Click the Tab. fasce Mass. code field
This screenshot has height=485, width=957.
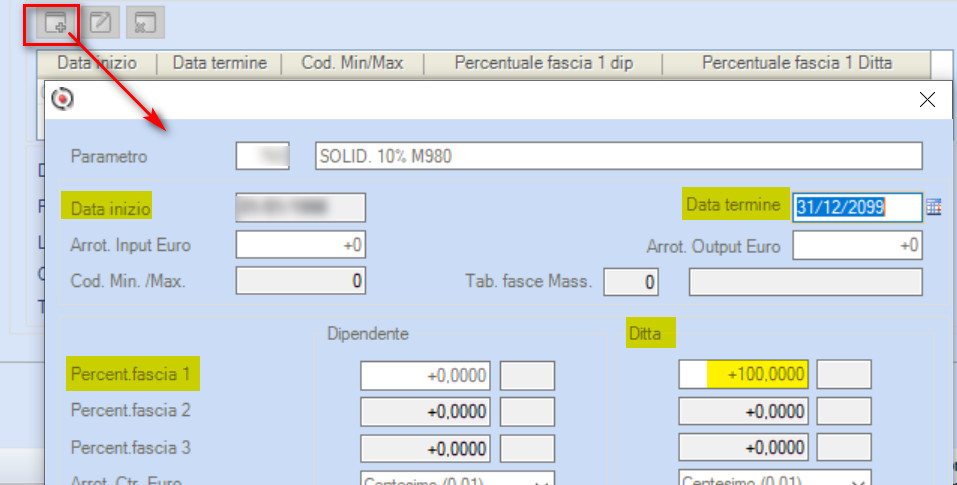(x=631, y=282)
